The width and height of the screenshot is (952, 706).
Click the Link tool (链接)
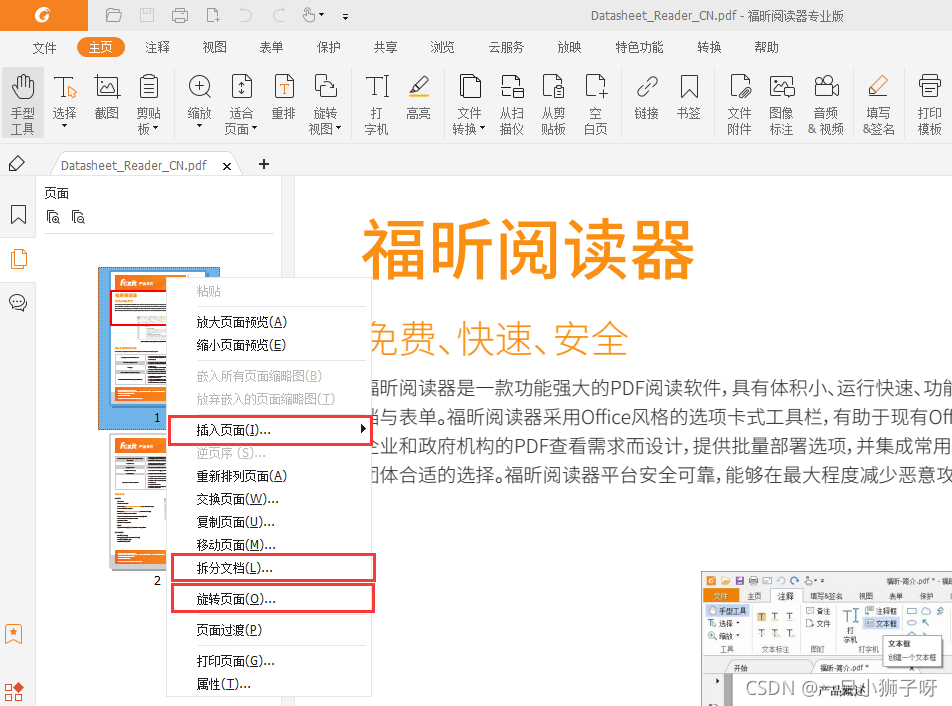point(647,97)
